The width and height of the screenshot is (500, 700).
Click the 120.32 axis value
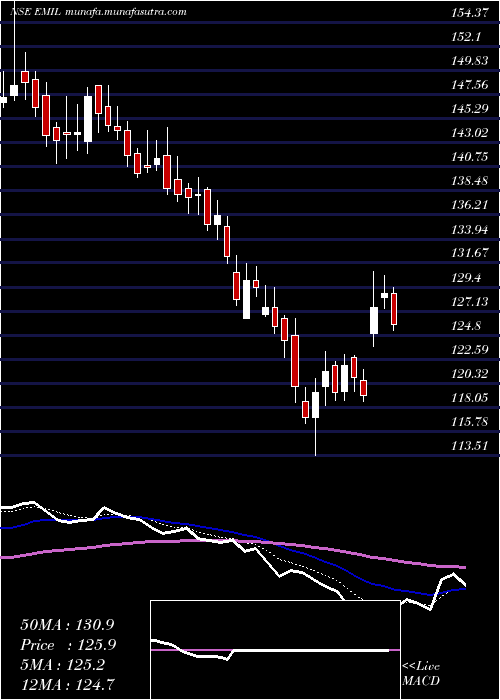click(469, 374)
